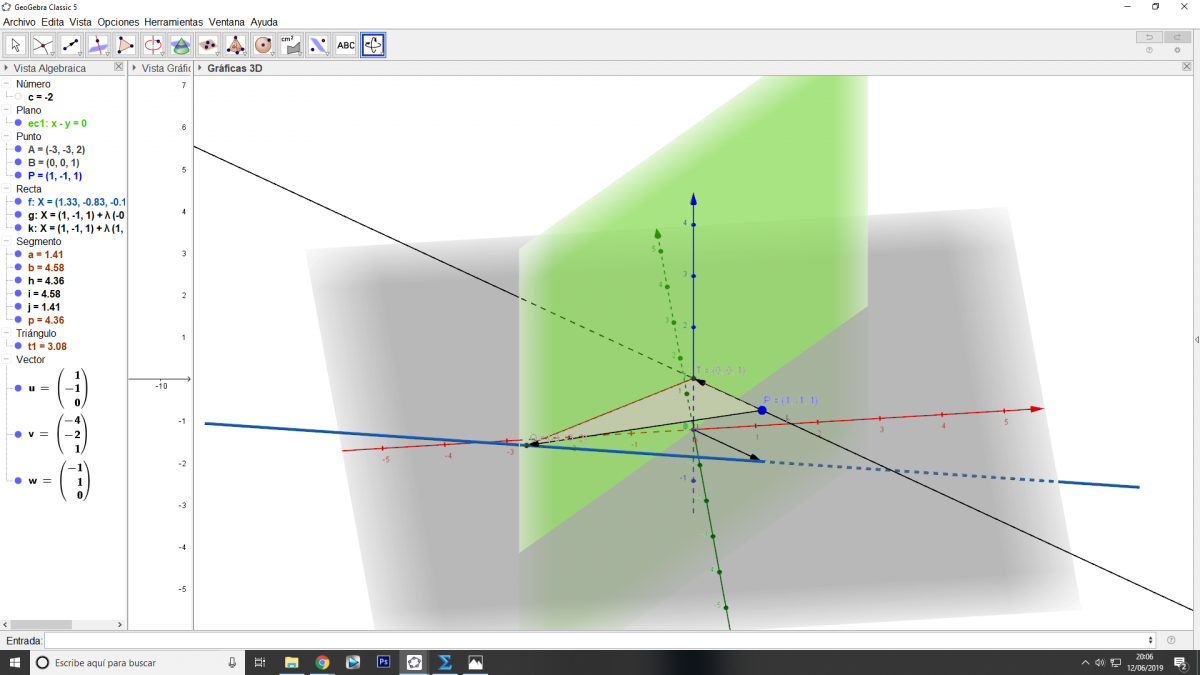Choose the Polygon triangle tool
Screen dimensions: 1200x675
[x=125, y=45]
